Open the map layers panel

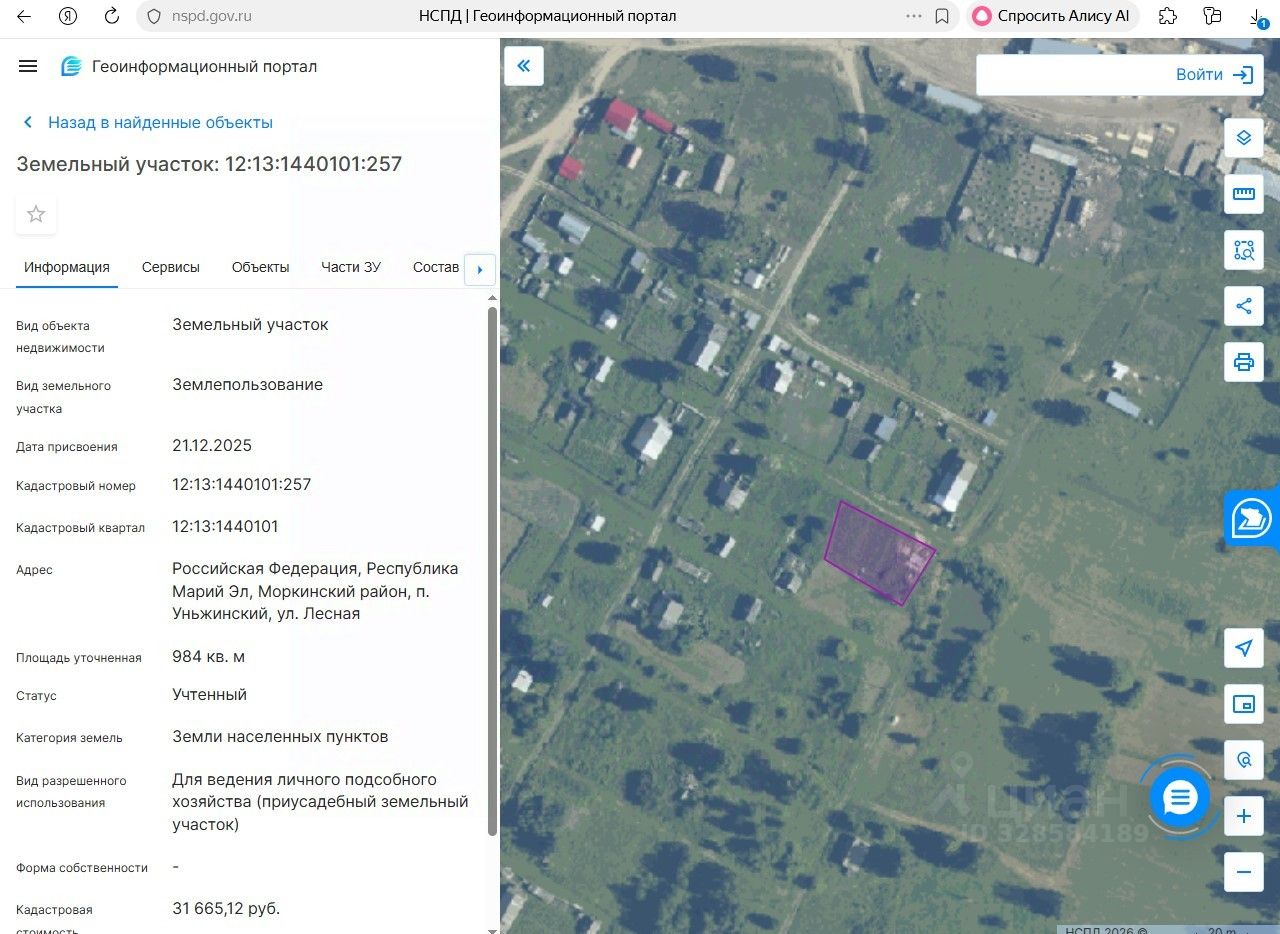[x=1244, y=138]
